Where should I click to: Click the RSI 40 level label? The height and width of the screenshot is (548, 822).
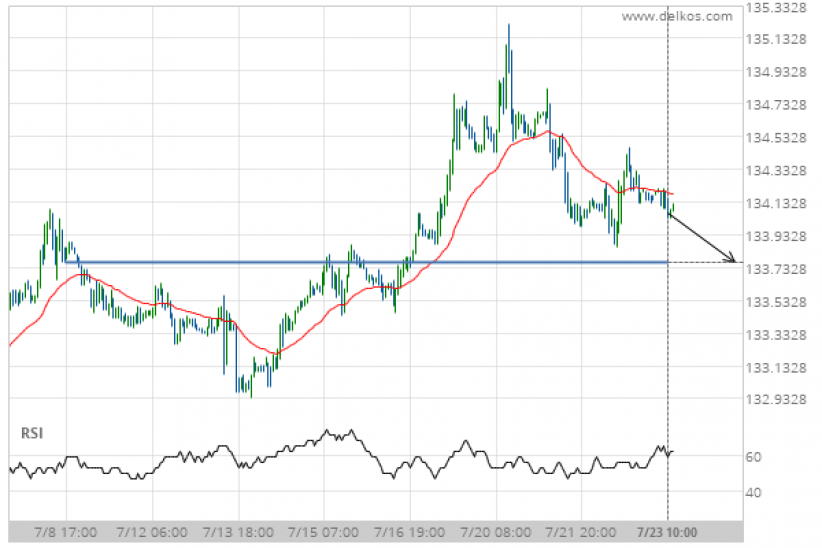(x=753, y=493)
